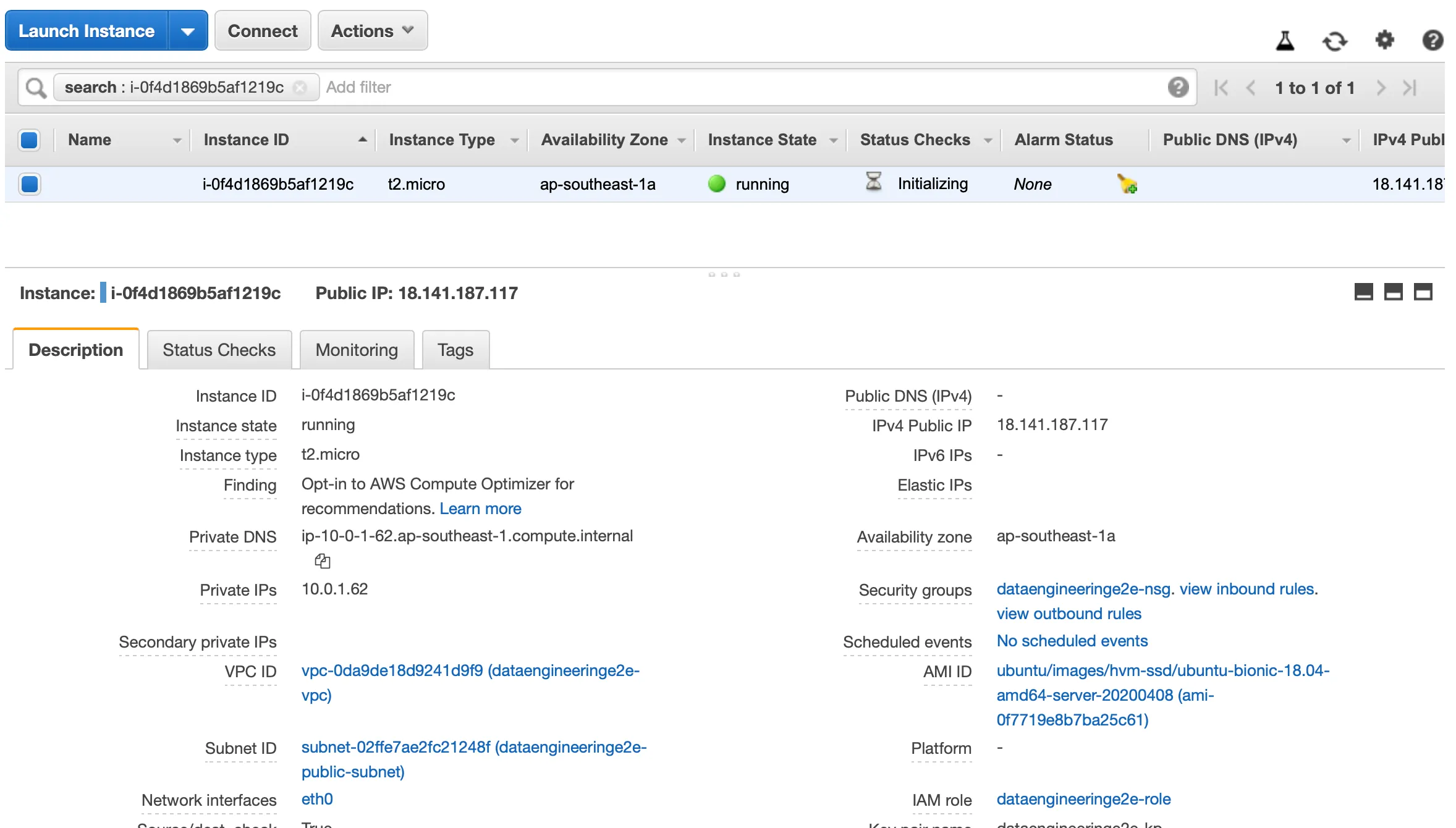Open the filter bar help icon
1456x828 pixels.
tap(1178, 87)
